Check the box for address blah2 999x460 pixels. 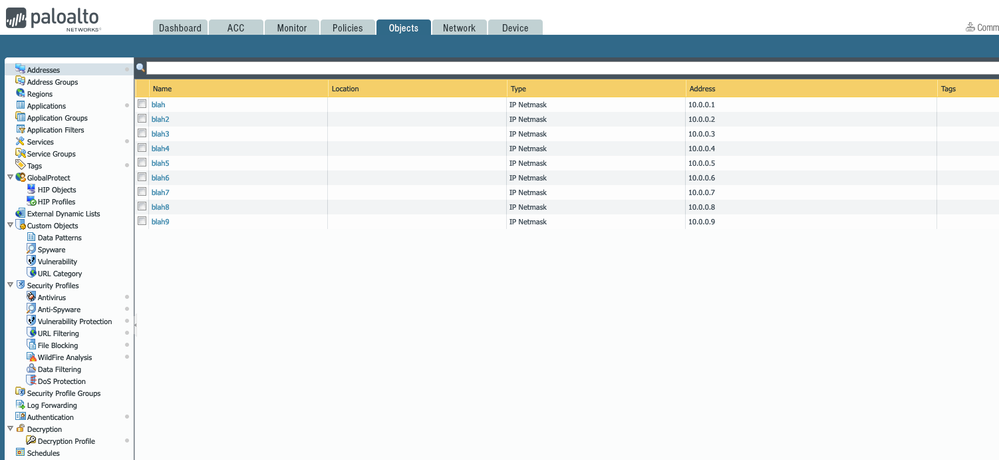[x=142, y=119]
